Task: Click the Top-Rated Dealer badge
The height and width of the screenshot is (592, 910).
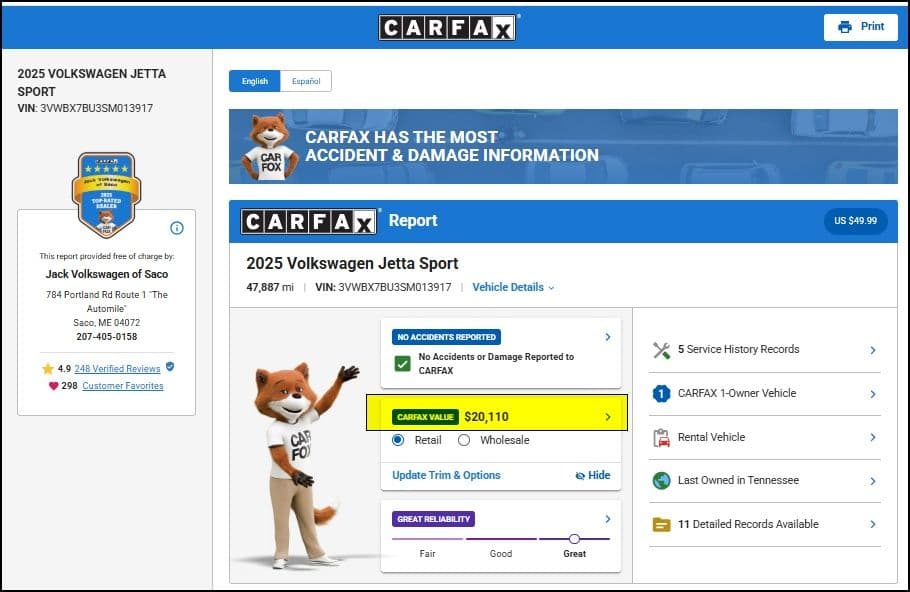Action: coord(106,196)
